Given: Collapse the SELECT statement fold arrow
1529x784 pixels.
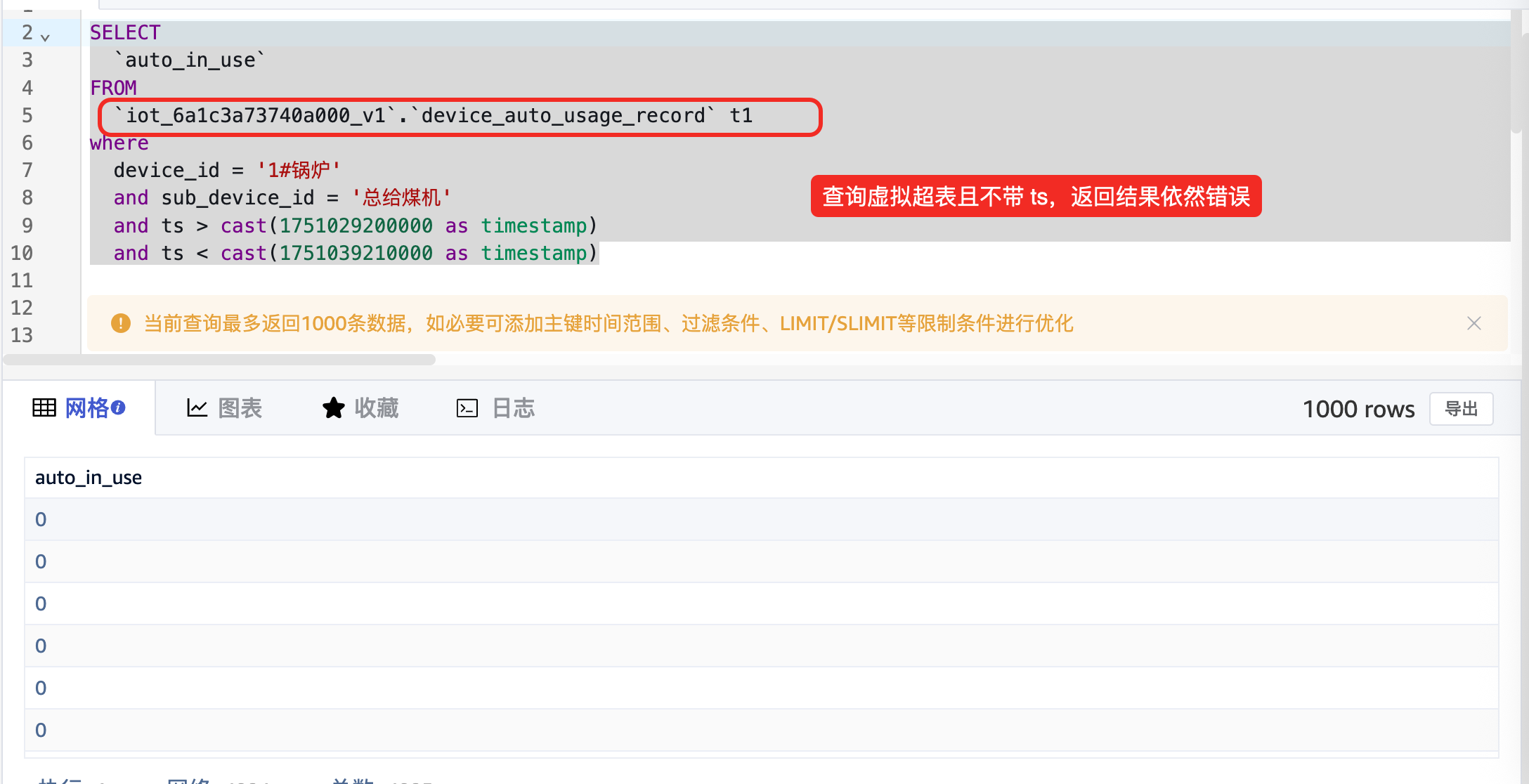Looking at the screenshot, I should coord(46,37).
